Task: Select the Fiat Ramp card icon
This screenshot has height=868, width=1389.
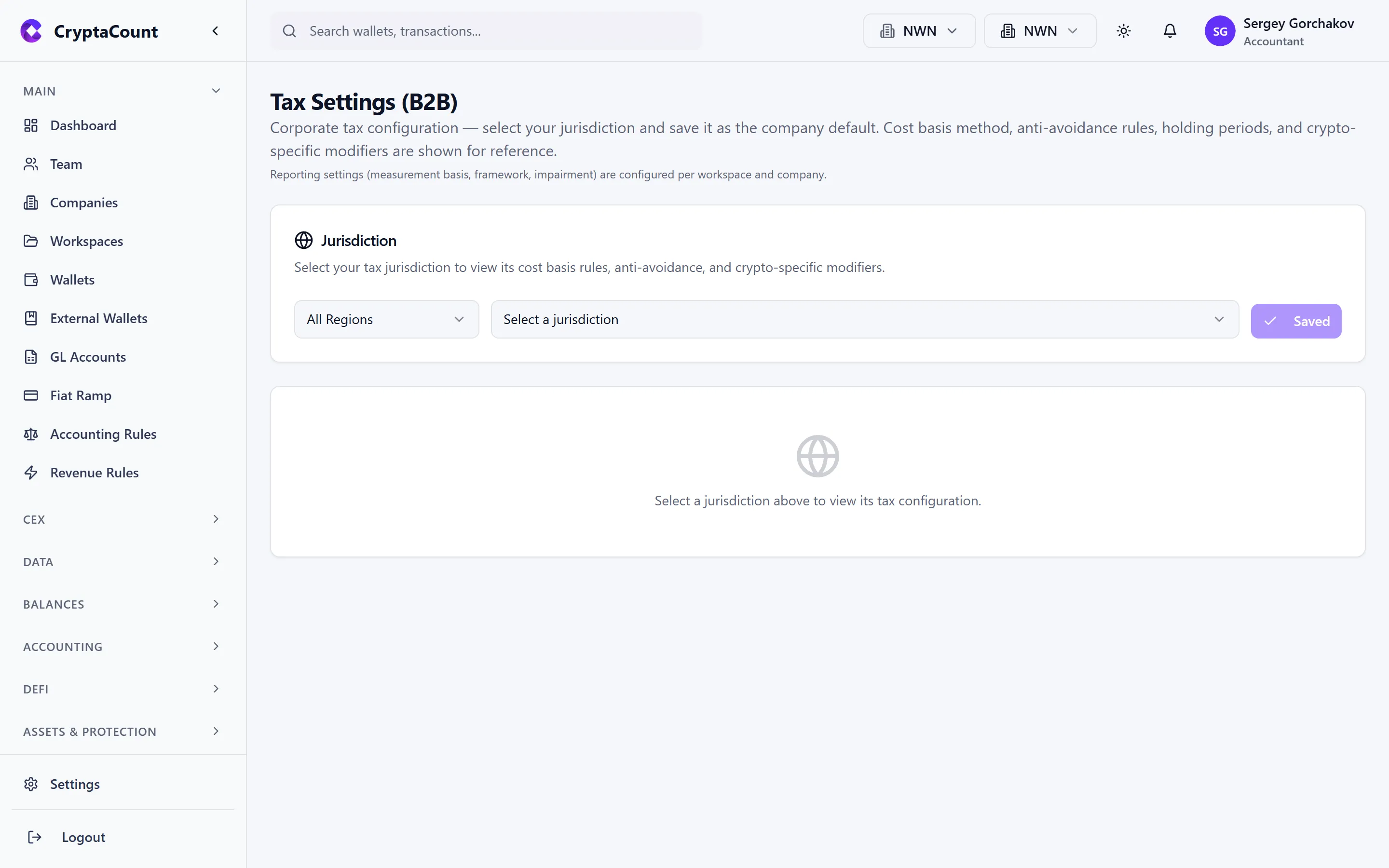Action: click(x=31, y=395)
